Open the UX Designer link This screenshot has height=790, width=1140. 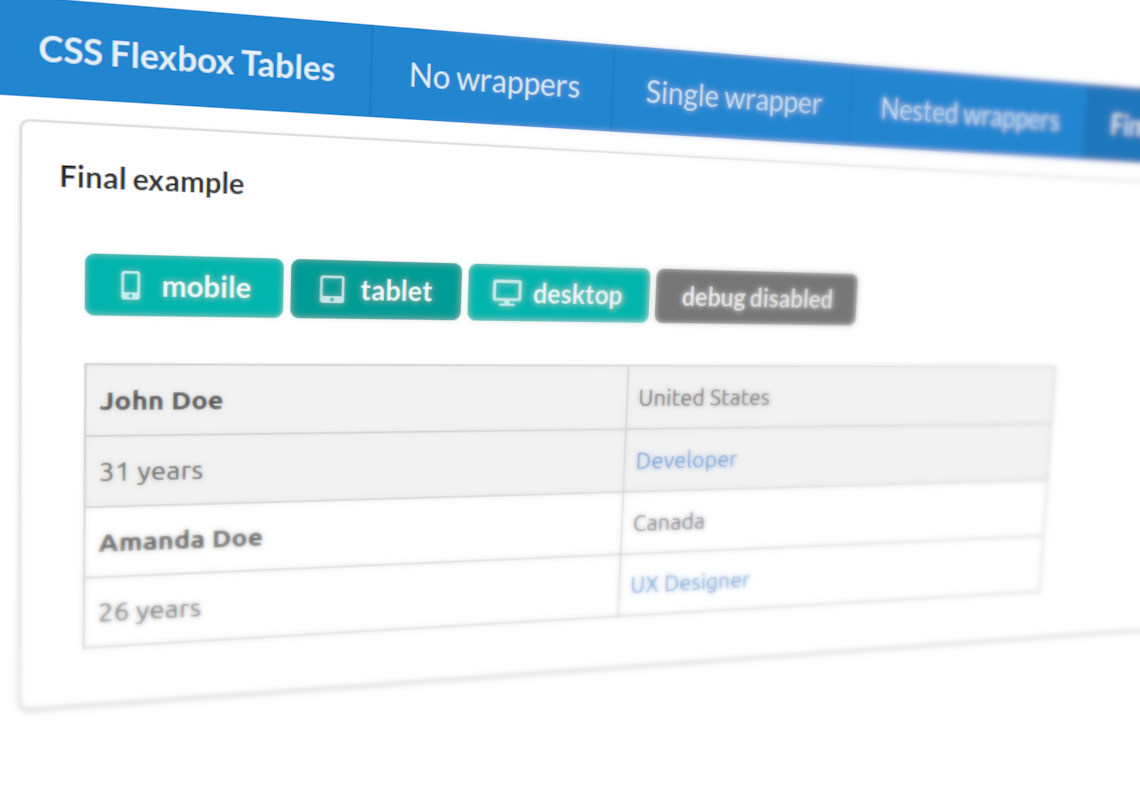click(x=690, y=581)
